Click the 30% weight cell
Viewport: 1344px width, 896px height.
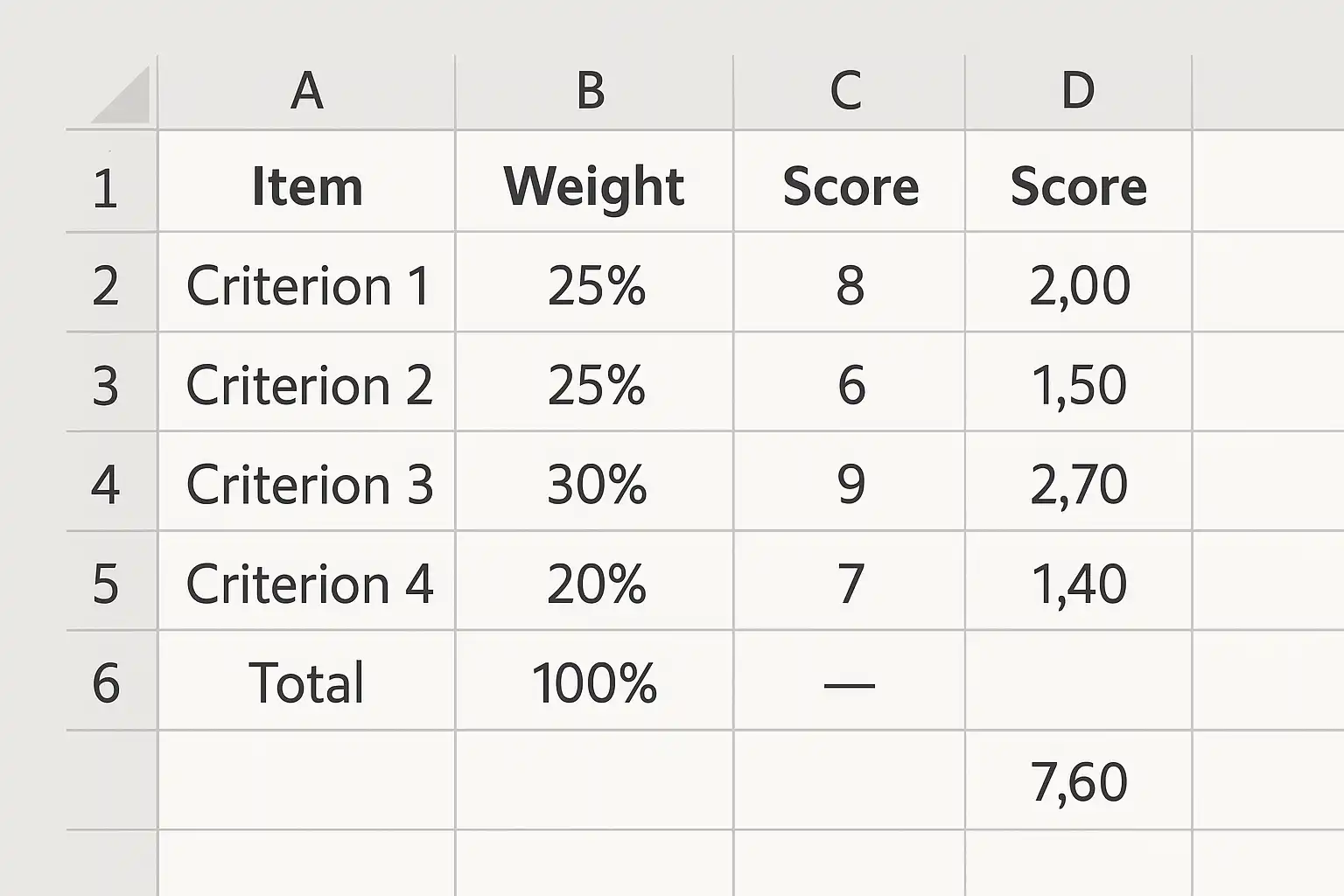tap(595, 484)
